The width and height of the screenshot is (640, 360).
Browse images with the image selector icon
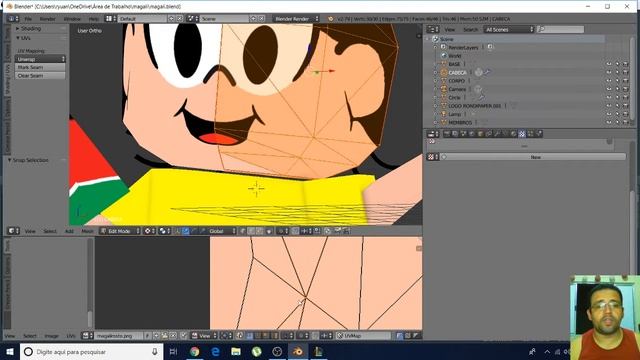click(87, 336)
